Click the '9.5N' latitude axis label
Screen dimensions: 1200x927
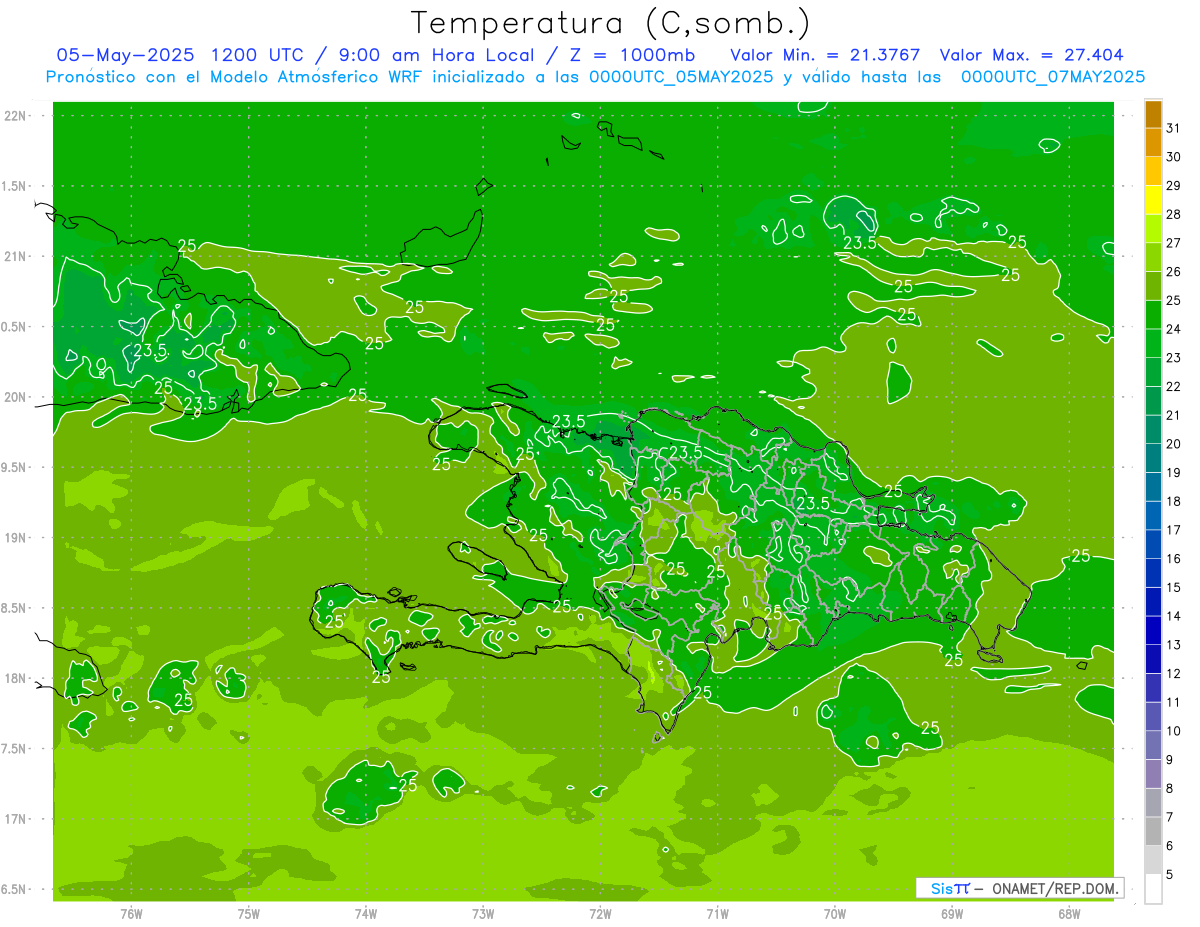tap(15, 467)
